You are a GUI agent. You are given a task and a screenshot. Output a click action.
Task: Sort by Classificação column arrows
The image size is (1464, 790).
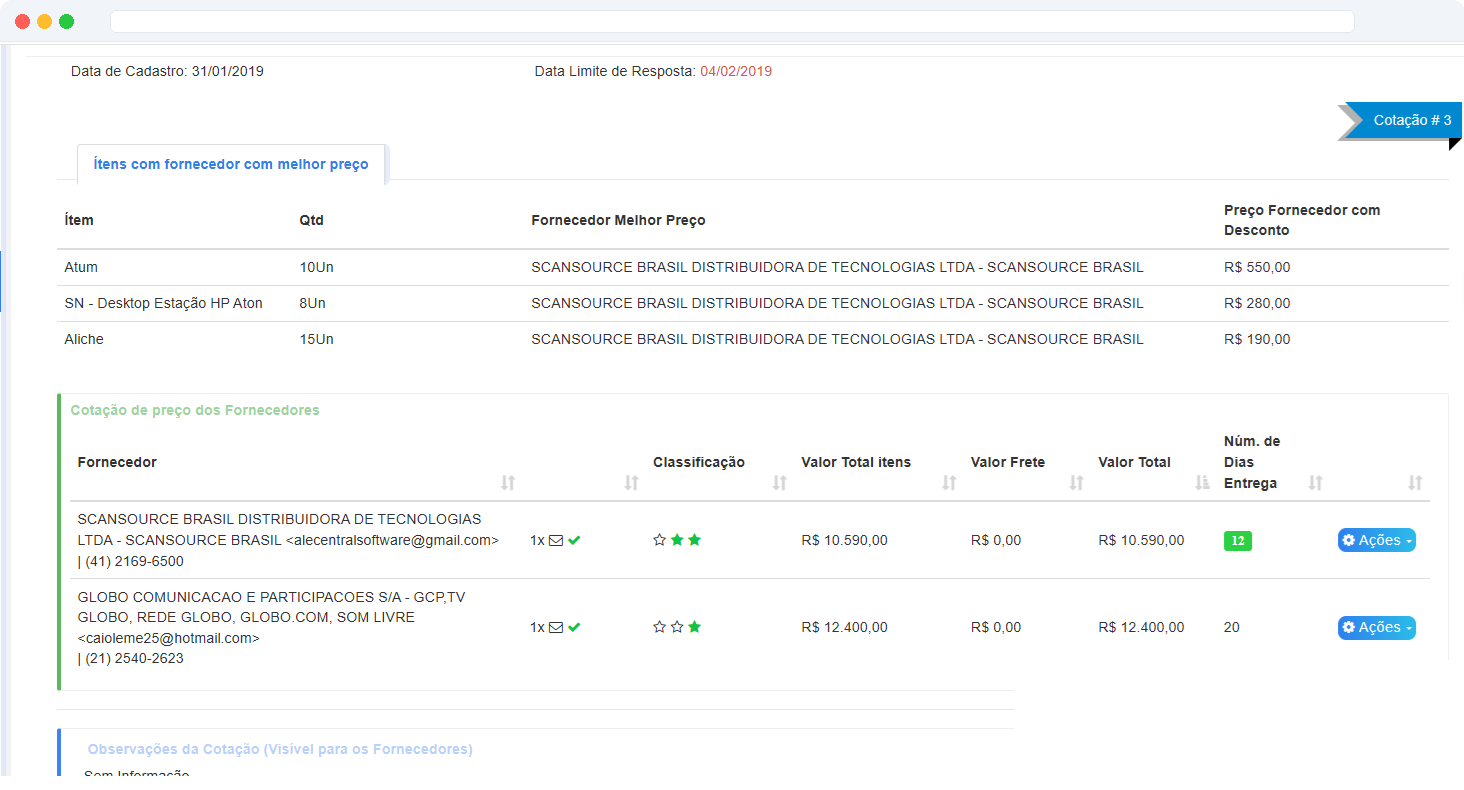coord(780,483)
